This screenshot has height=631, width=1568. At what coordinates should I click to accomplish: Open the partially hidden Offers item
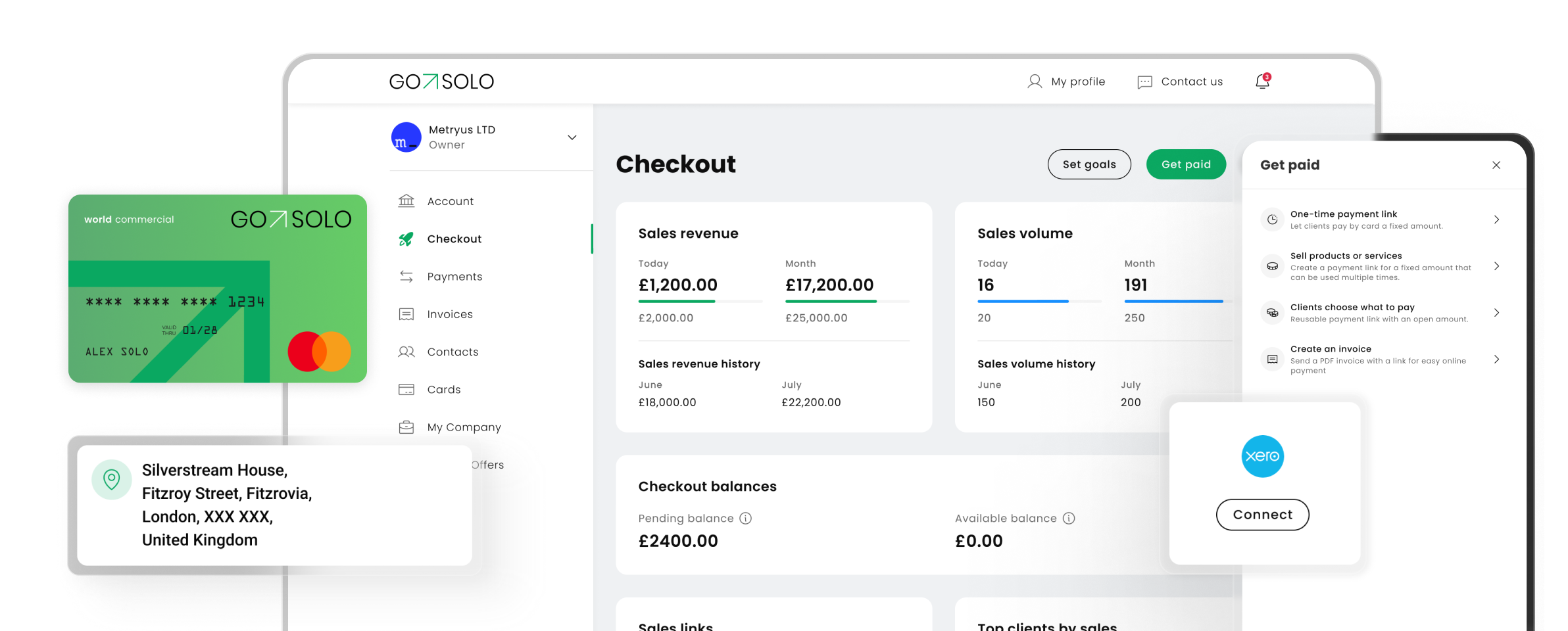coord(487,465)
